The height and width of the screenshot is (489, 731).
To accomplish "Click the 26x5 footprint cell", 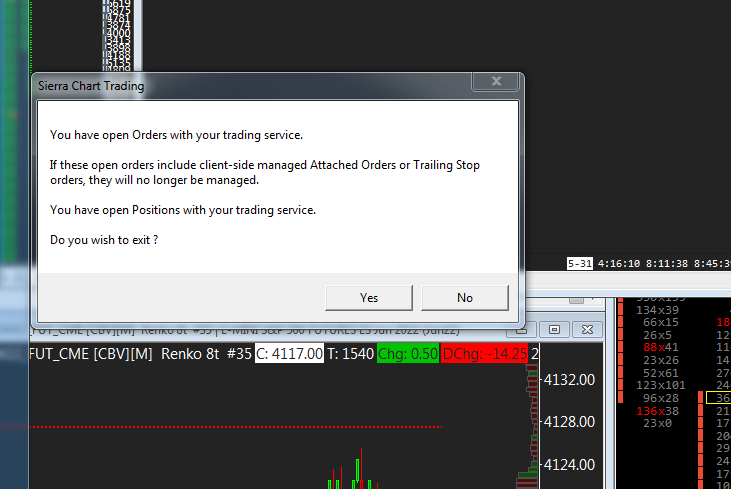I will [657, 335].
